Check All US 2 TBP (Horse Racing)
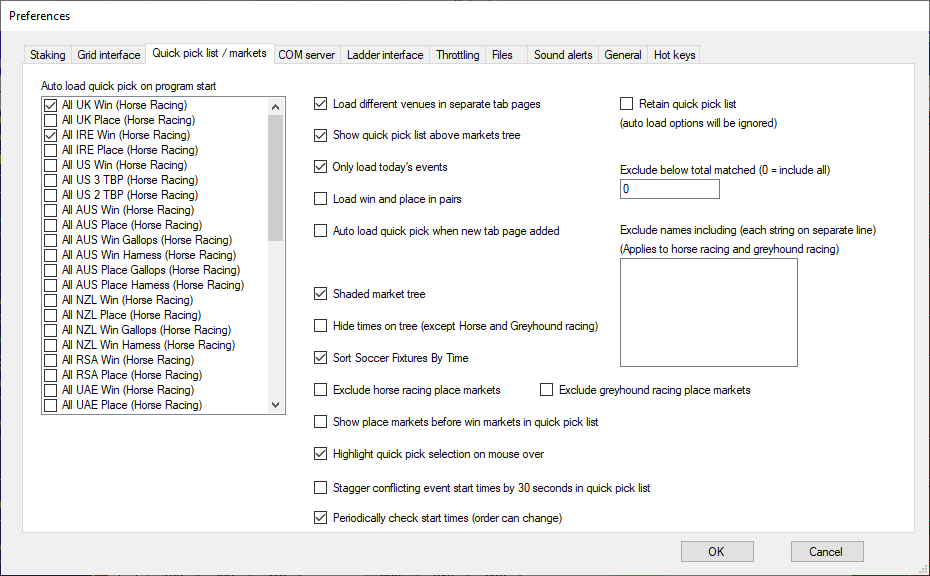Viewport: 930px width, 576px height. 50,195
